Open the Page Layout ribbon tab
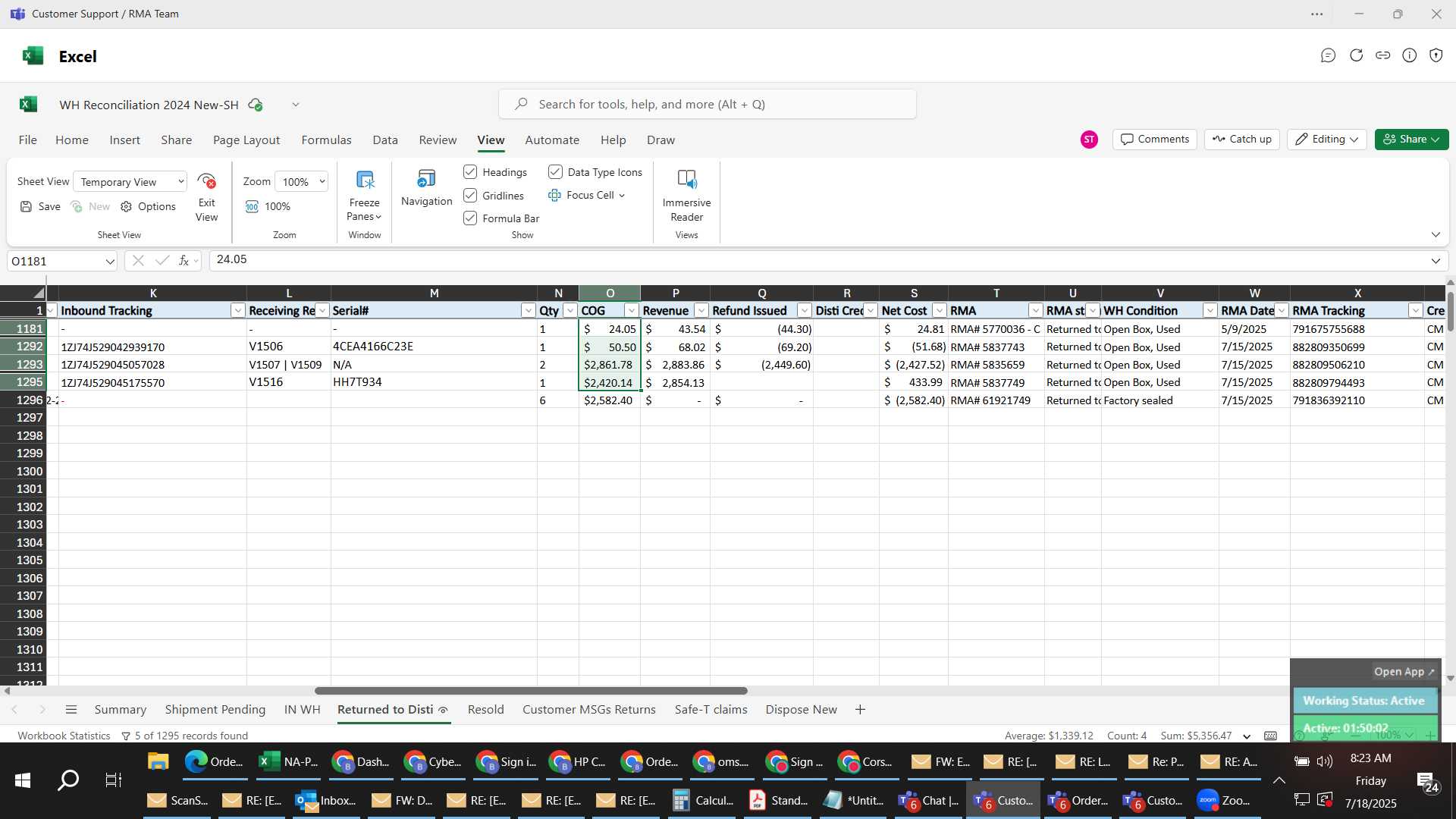 [246, 140]
